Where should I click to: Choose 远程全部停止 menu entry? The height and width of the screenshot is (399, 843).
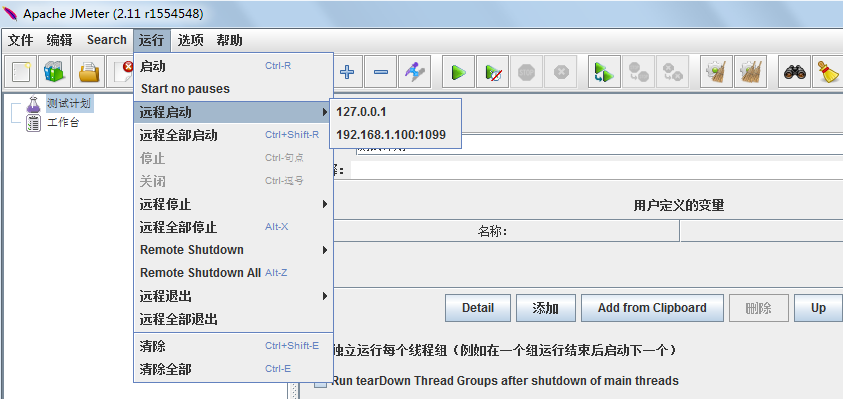(x=233, y=227)
